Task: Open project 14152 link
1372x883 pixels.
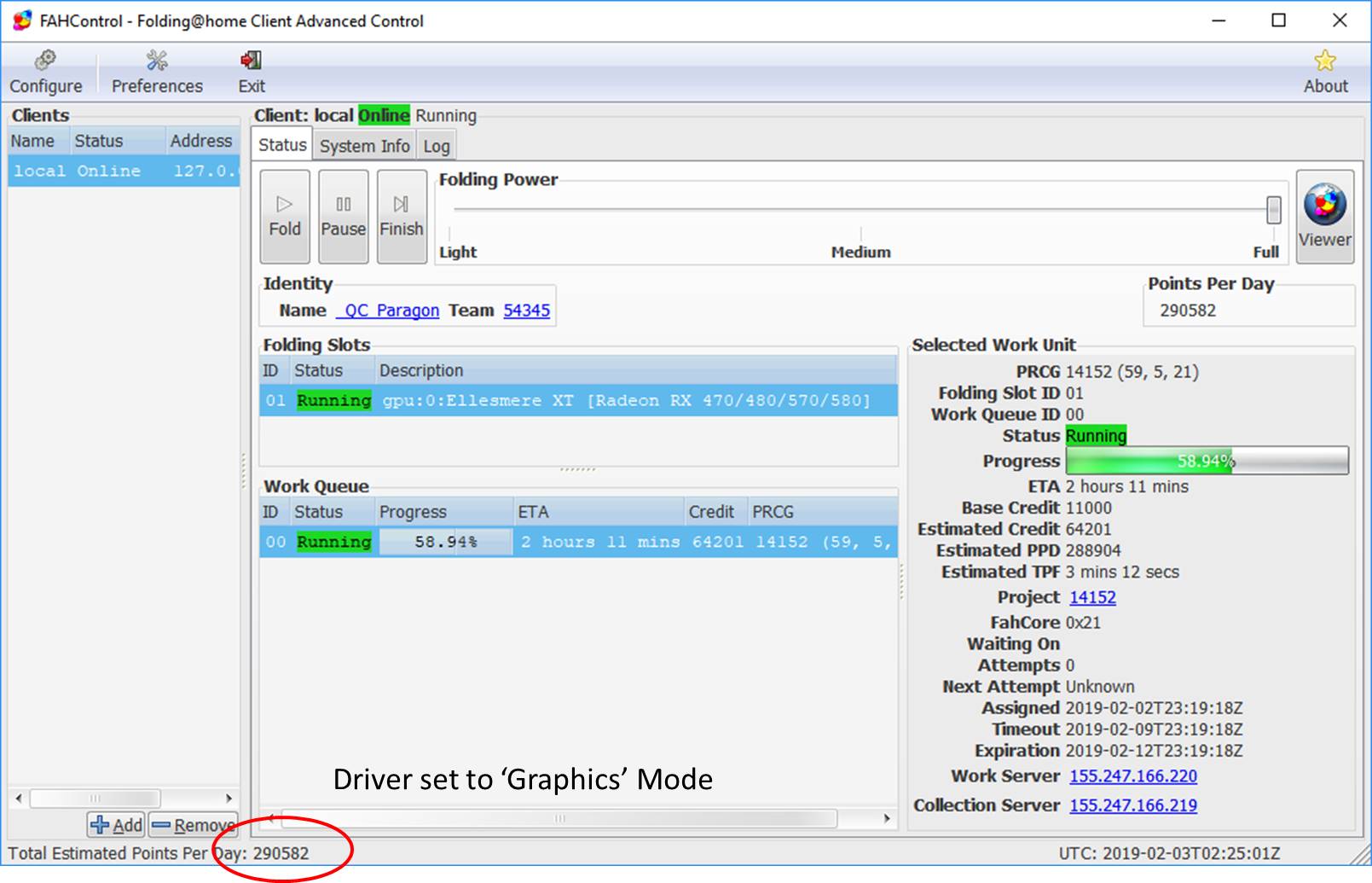Action: coord(1092,597)
